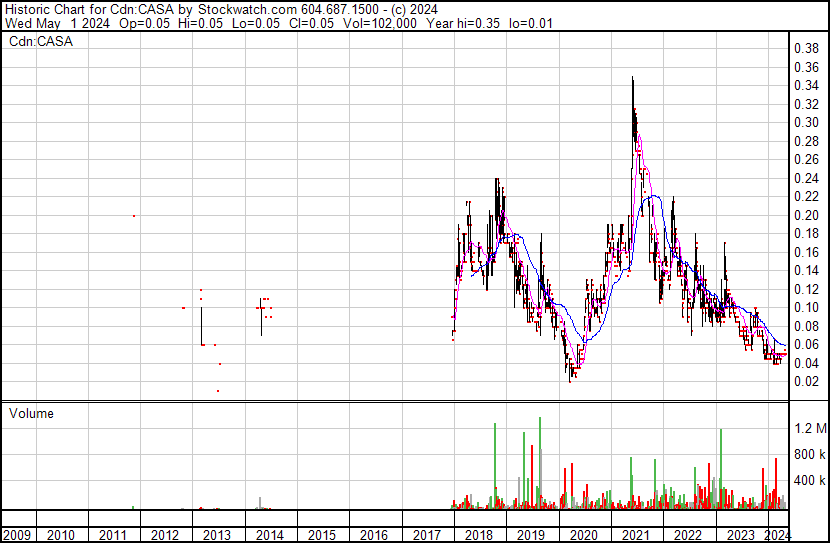Click the tallest green volume bar in 2019
This screenshot has height=543, width=830.
click(540, 463)
